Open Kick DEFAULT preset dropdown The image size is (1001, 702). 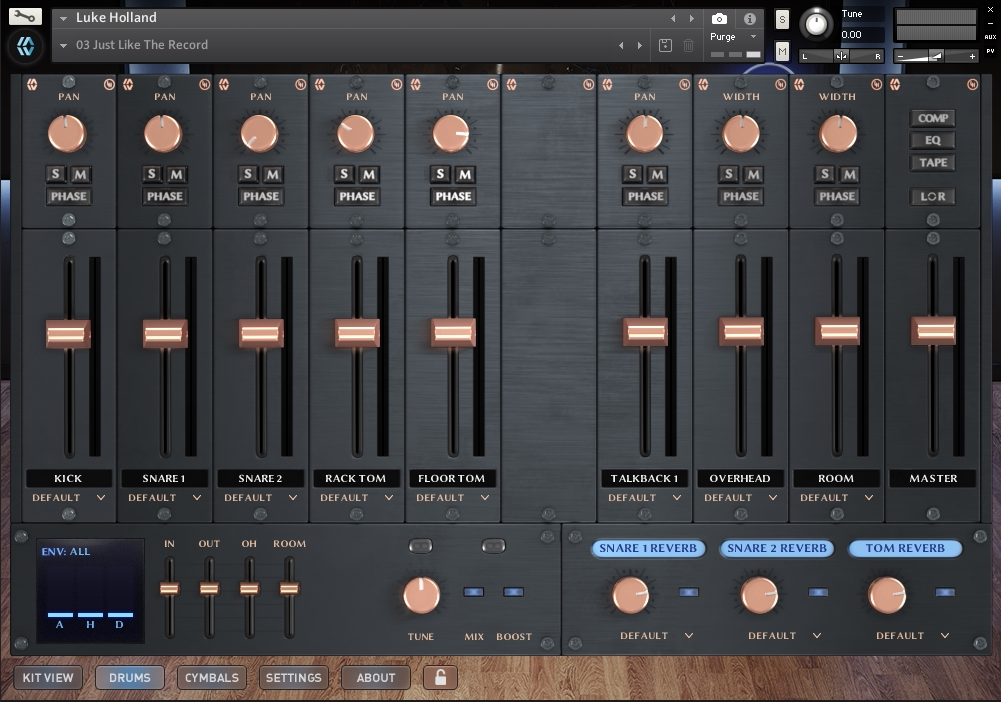(68, 497)
